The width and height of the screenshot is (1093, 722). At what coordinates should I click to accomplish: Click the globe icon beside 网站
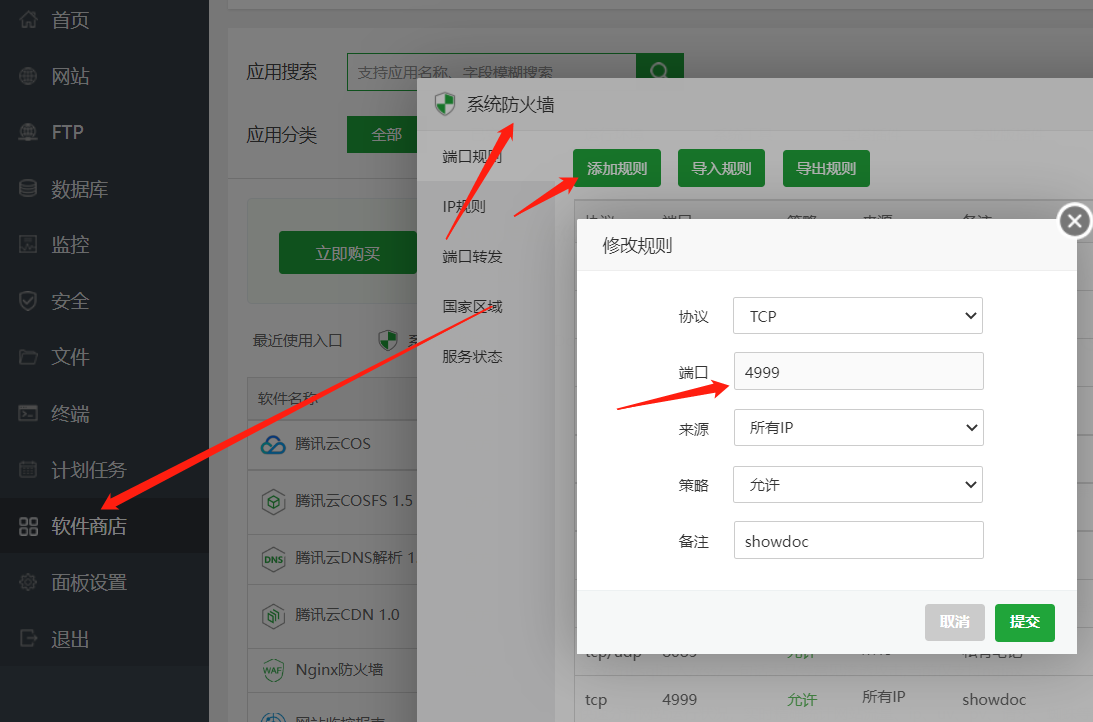(28, 76)
